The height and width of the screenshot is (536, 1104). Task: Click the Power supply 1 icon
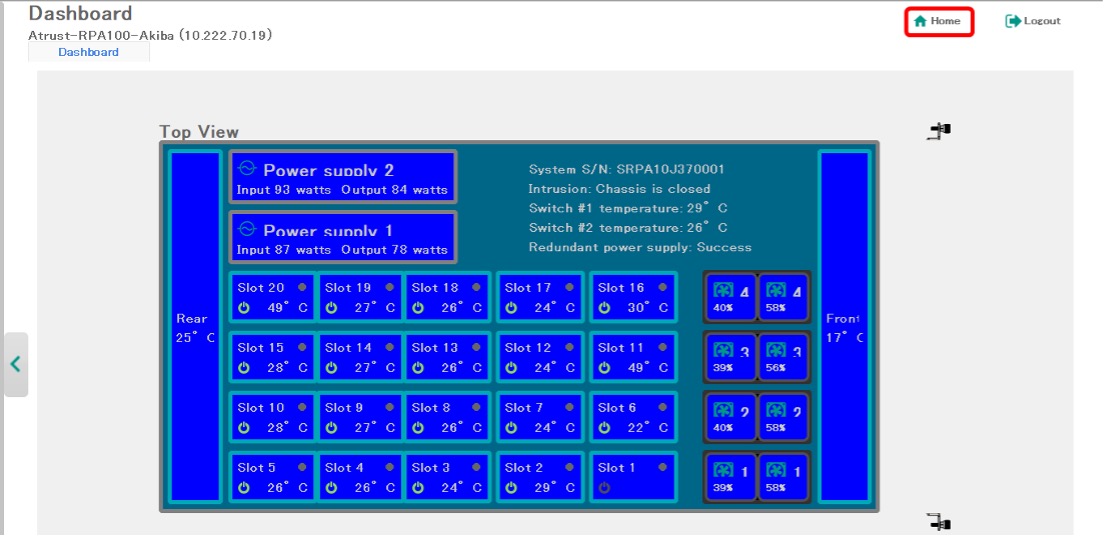247,229
